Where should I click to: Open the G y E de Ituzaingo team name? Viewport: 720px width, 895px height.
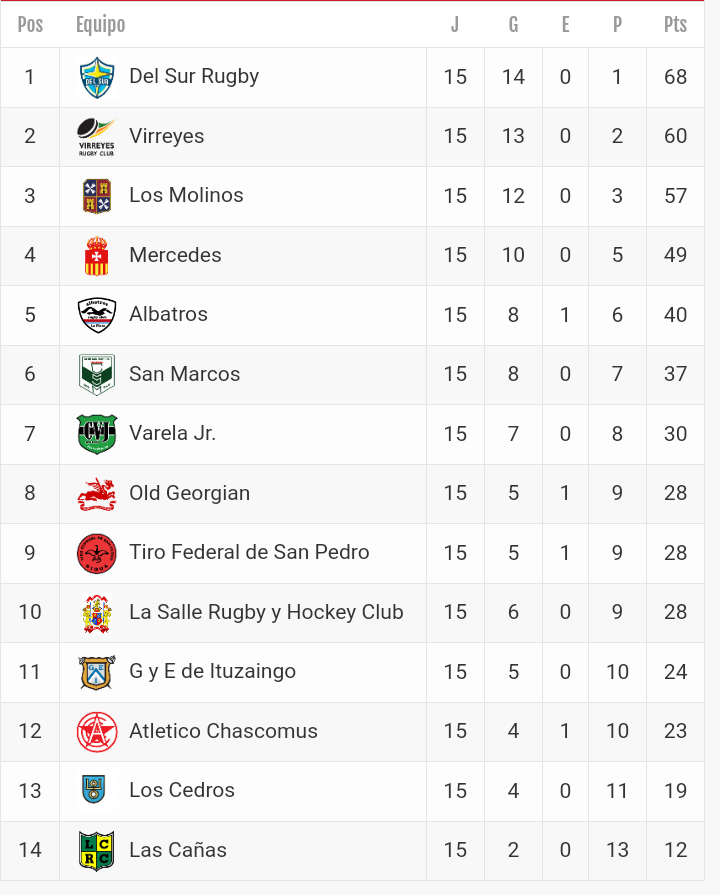pyautogui.click(x=212, y=672)
